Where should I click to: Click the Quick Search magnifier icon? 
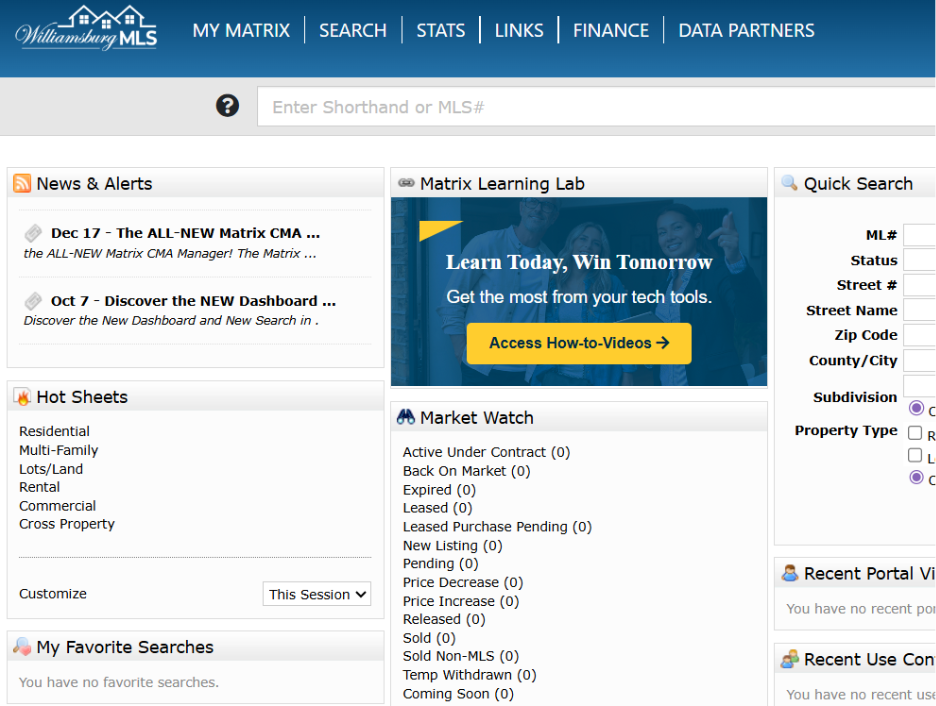789,183
